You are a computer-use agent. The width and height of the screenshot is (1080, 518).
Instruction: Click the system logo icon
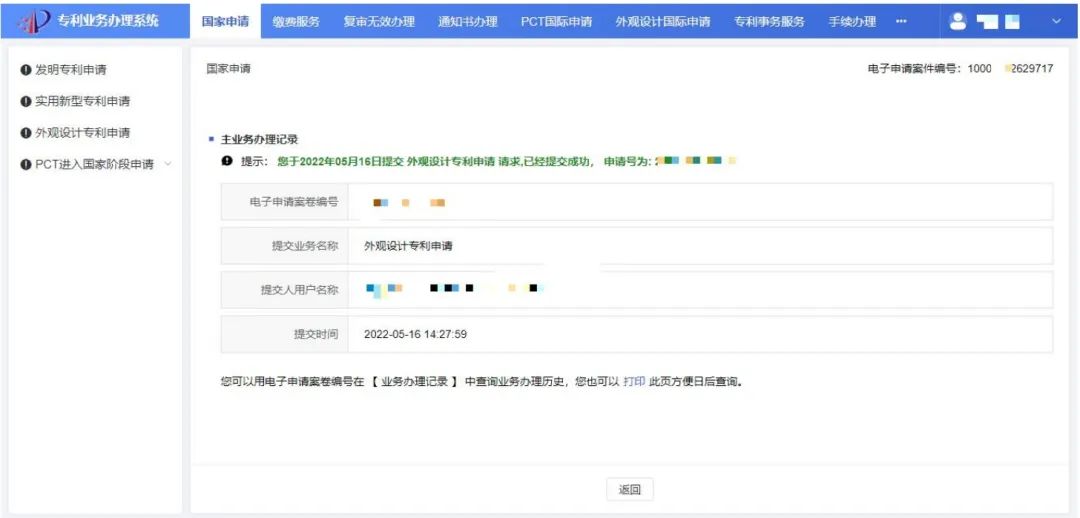pos(34,21)
